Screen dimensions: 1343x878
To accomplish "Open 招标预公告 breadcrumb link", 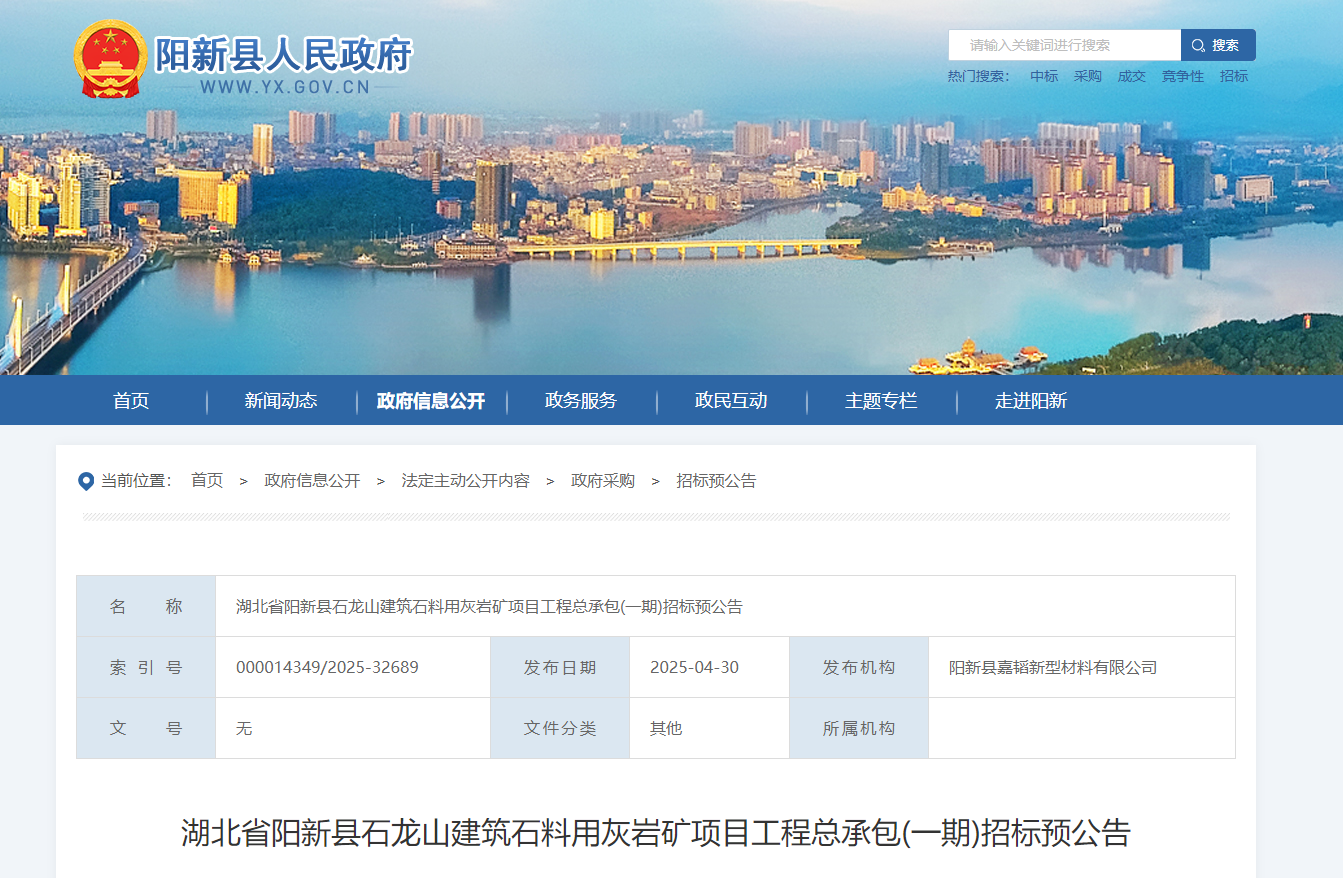I will click(716, 481).
